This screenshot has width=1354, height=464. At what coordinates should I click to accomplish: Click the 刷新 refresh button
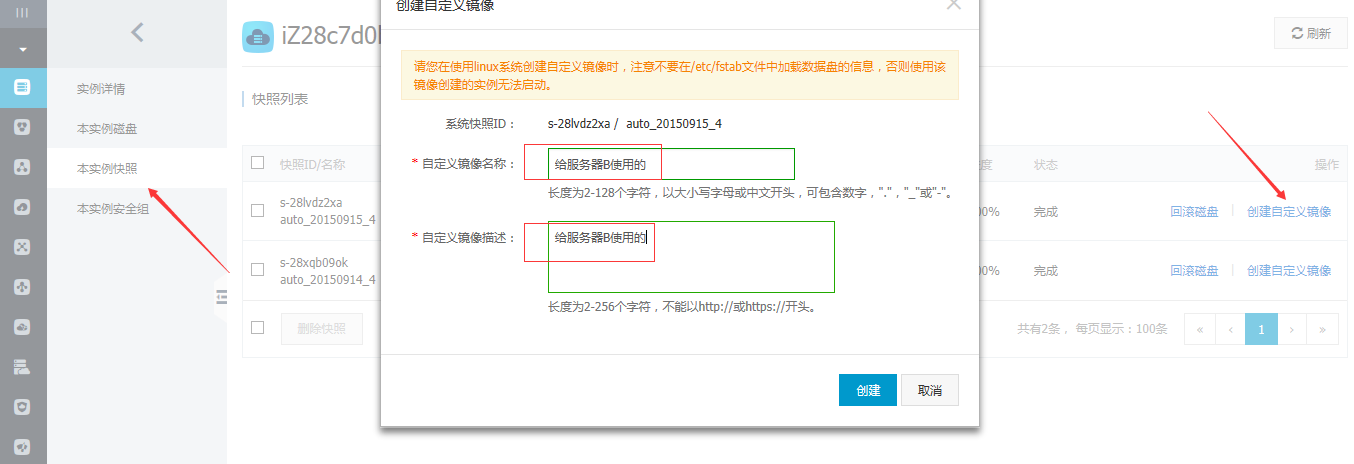click(1310, 33)
